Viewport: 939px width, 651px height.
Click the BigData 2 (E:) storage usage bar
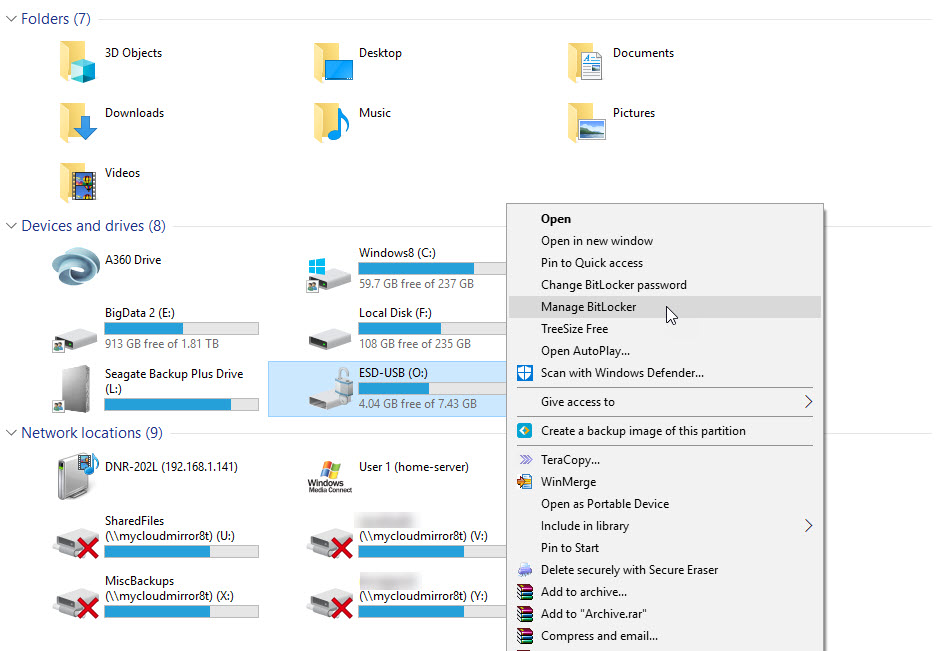tap(181, 328)
